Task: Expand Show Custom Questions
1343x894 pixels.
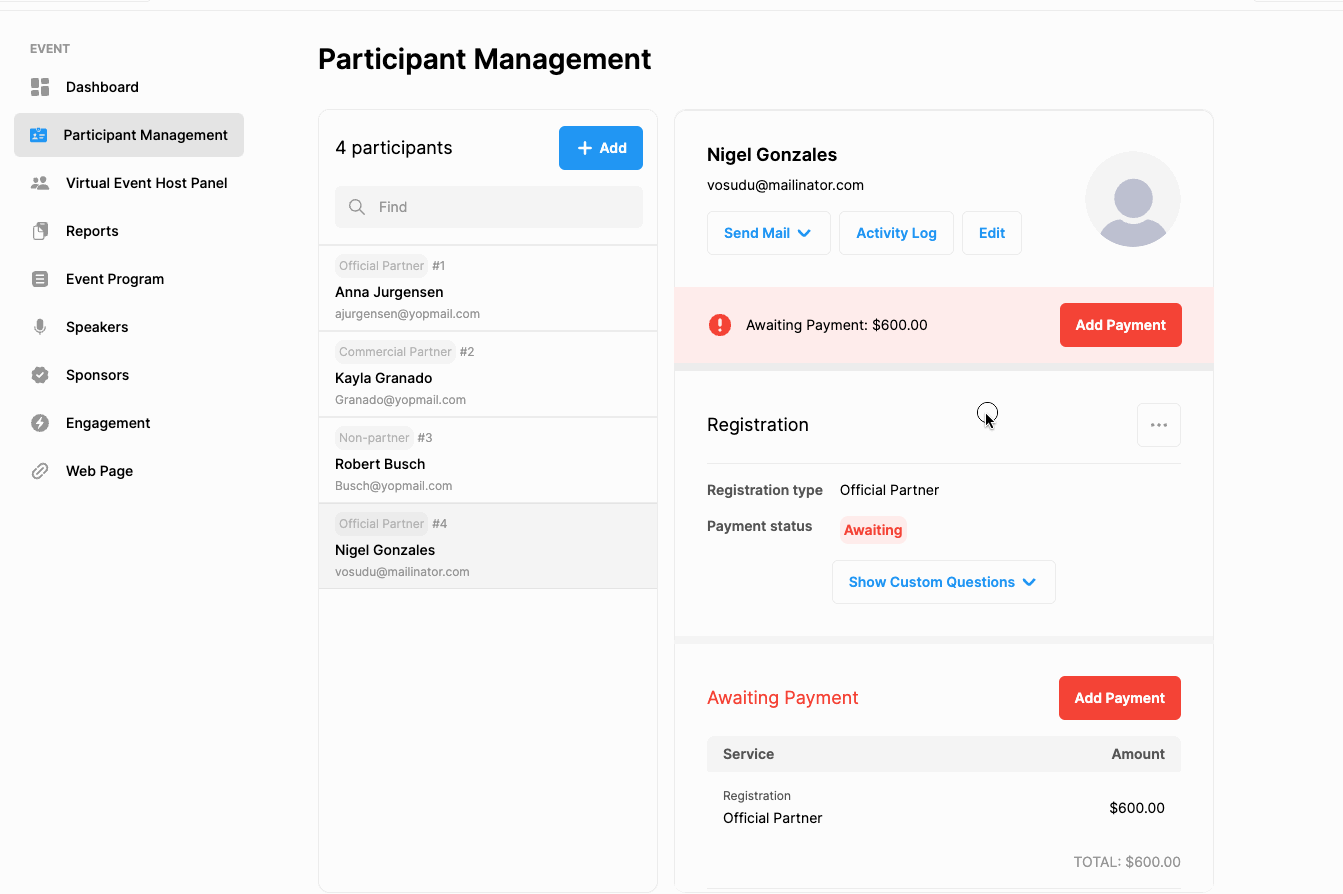Action: click(x=943, y=581)
